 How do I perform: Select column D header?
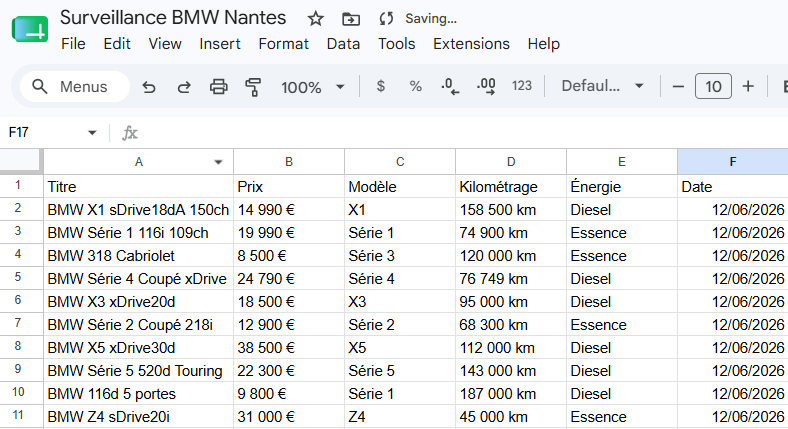click(x=511, y=162)
